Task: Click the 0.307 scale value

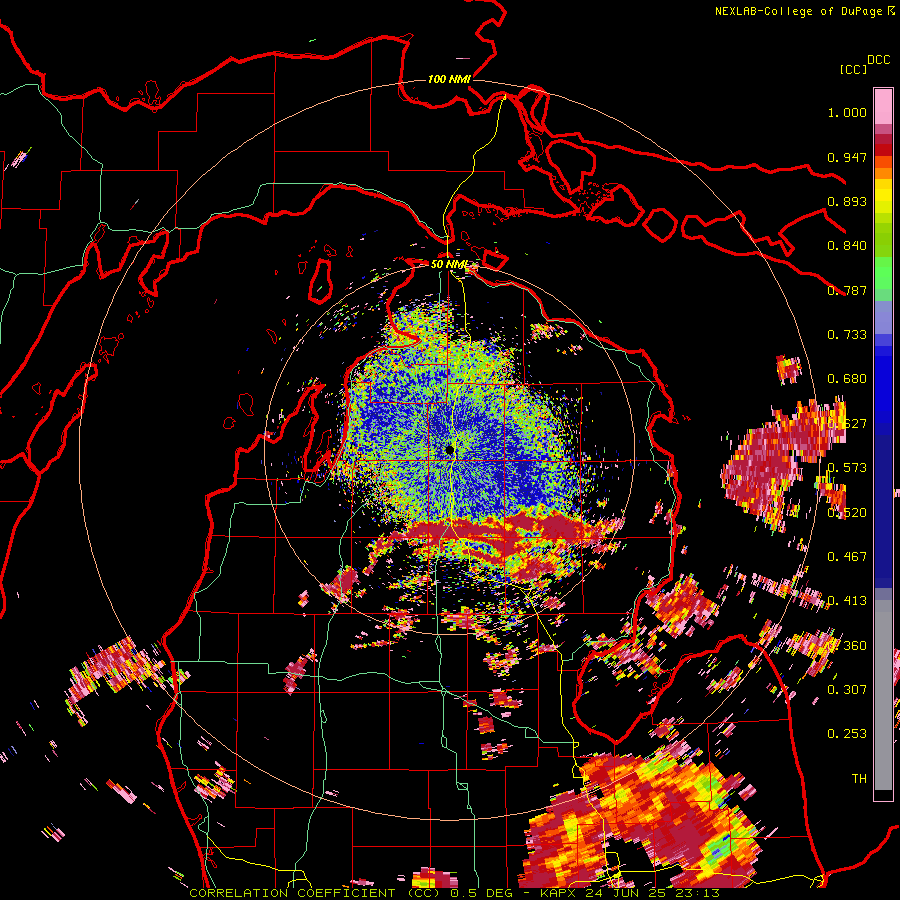Action: click(x=847, y=690)
